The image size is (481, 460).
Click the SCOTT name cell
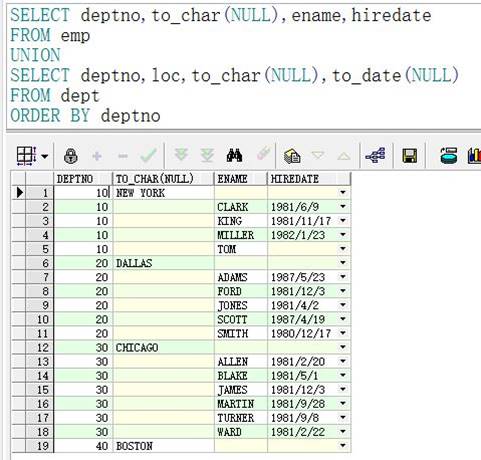point(241,319)
